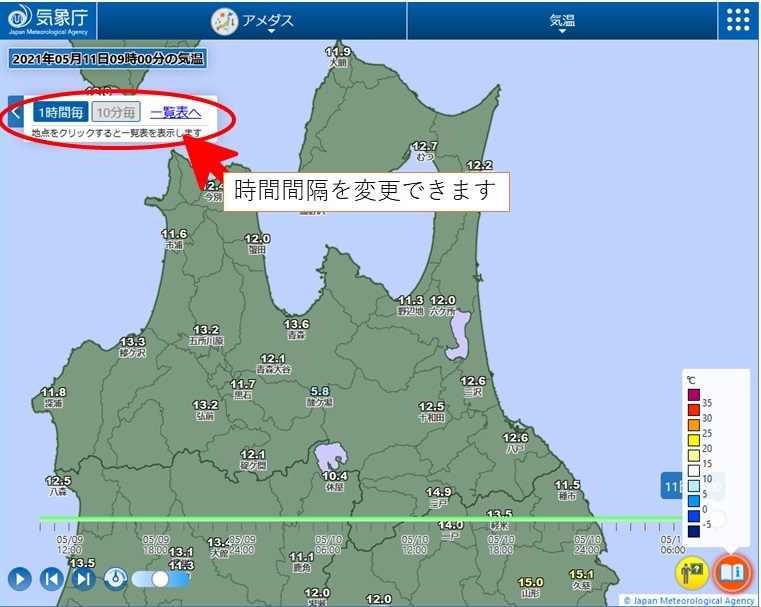Adjust the speed slider knob
761x607 pixels.
click(160, 579)
